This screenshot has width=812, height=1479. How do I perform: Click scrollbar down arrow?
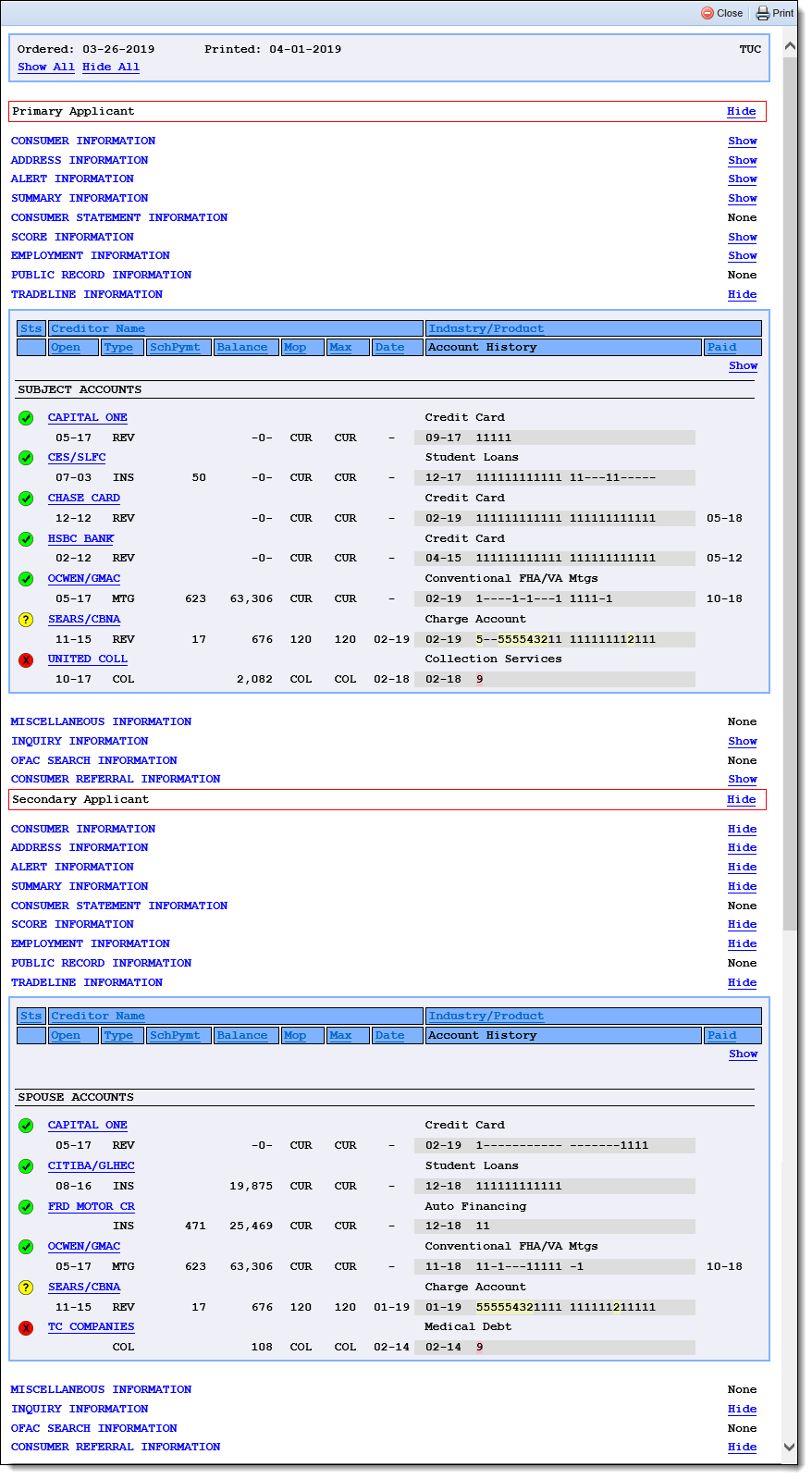[790, 1448]
